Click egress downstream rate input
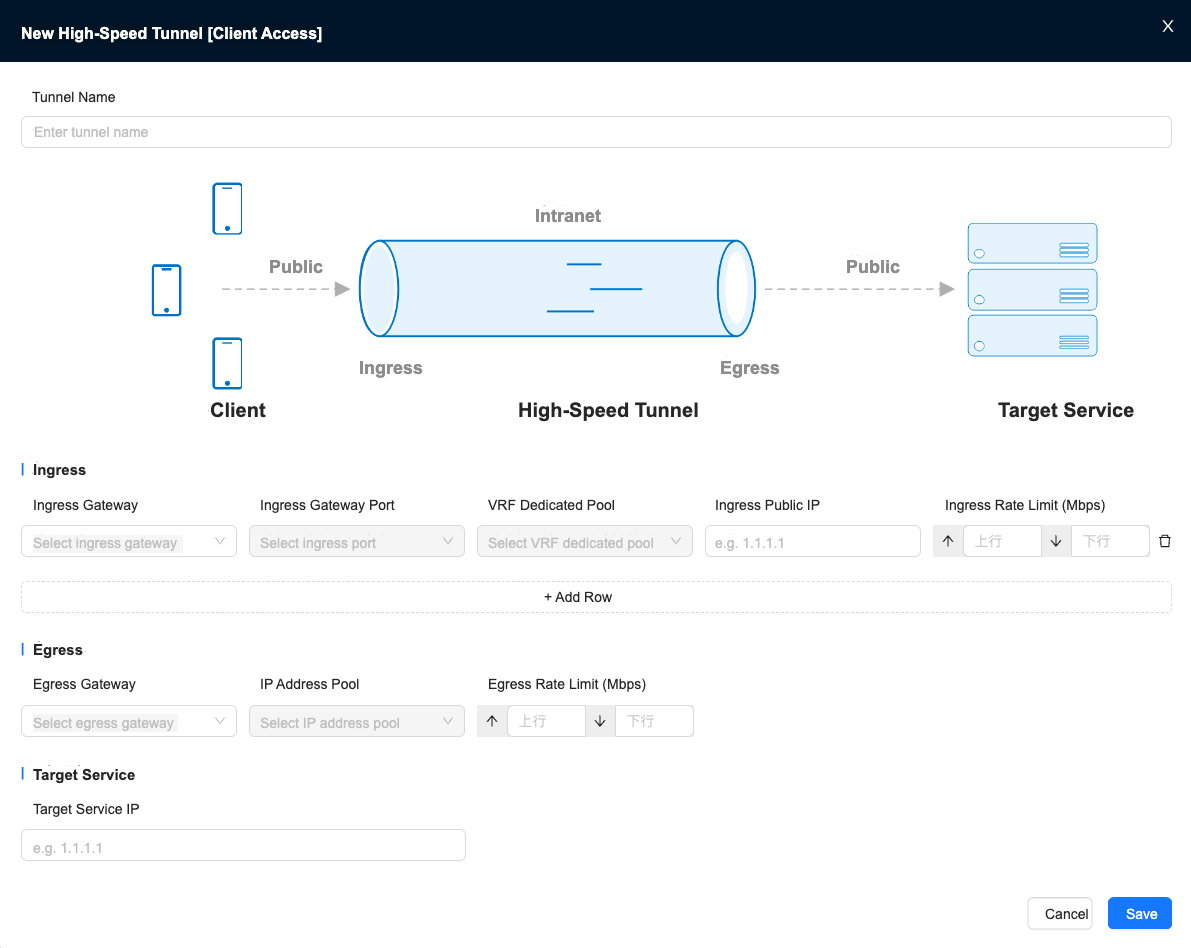The width and height of the screenshot is (1191, 948). pyautogui.click(x=653, y=722)
